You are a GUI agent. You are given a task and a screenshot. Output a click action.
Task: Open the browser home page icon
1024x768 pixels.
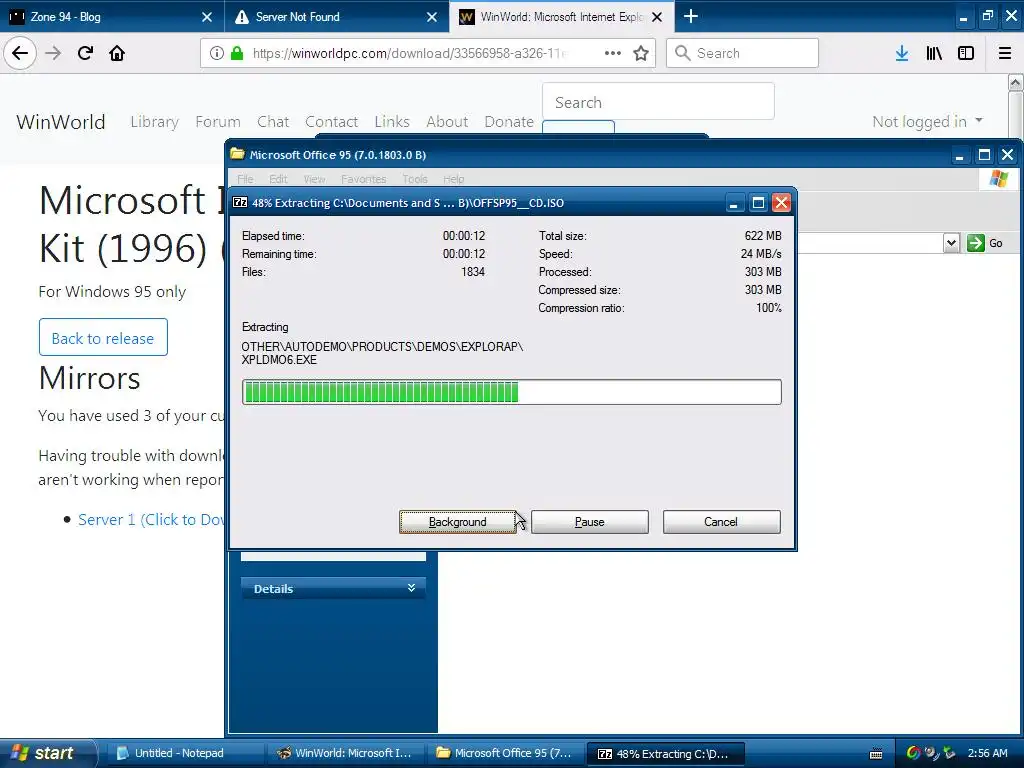[x=117, y=53]
